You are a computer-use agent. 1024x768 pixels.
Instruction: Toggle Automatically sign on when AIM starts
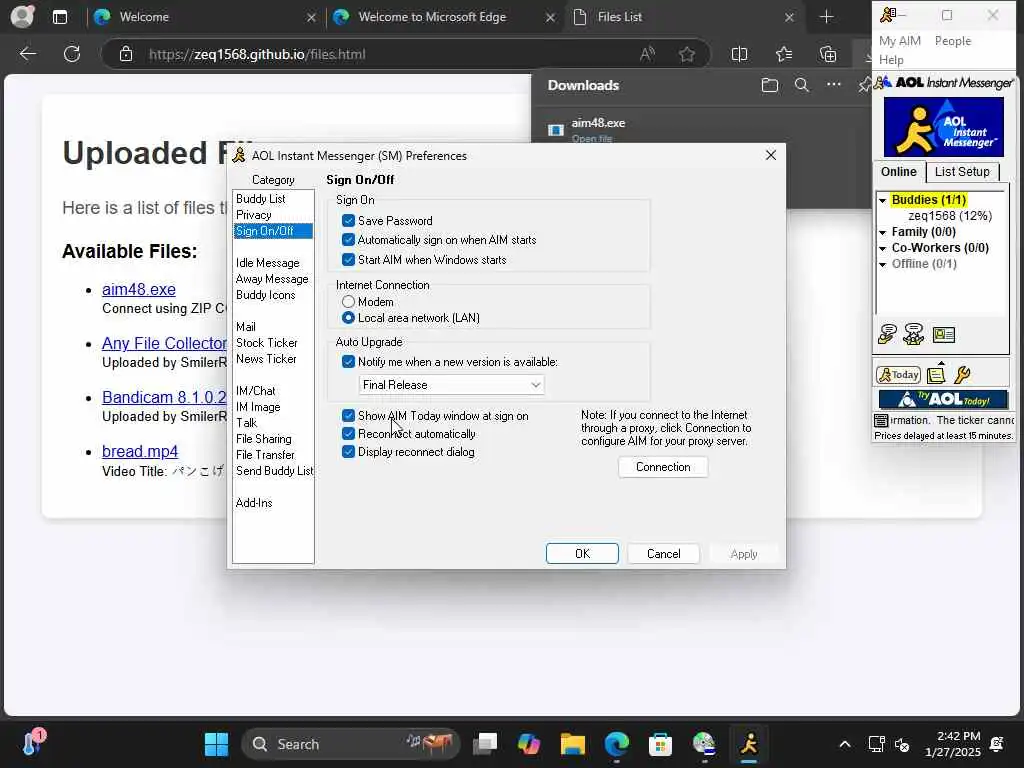pos(348,240)
